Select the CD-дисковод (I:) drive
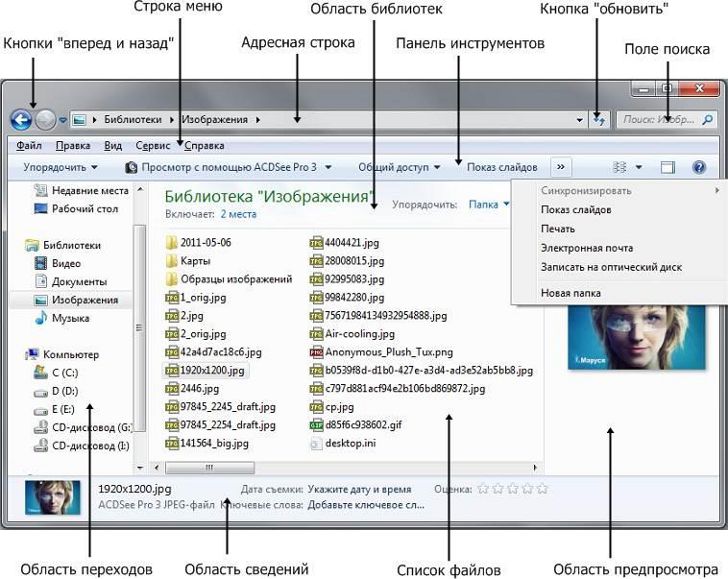 [x=82, y=446]
